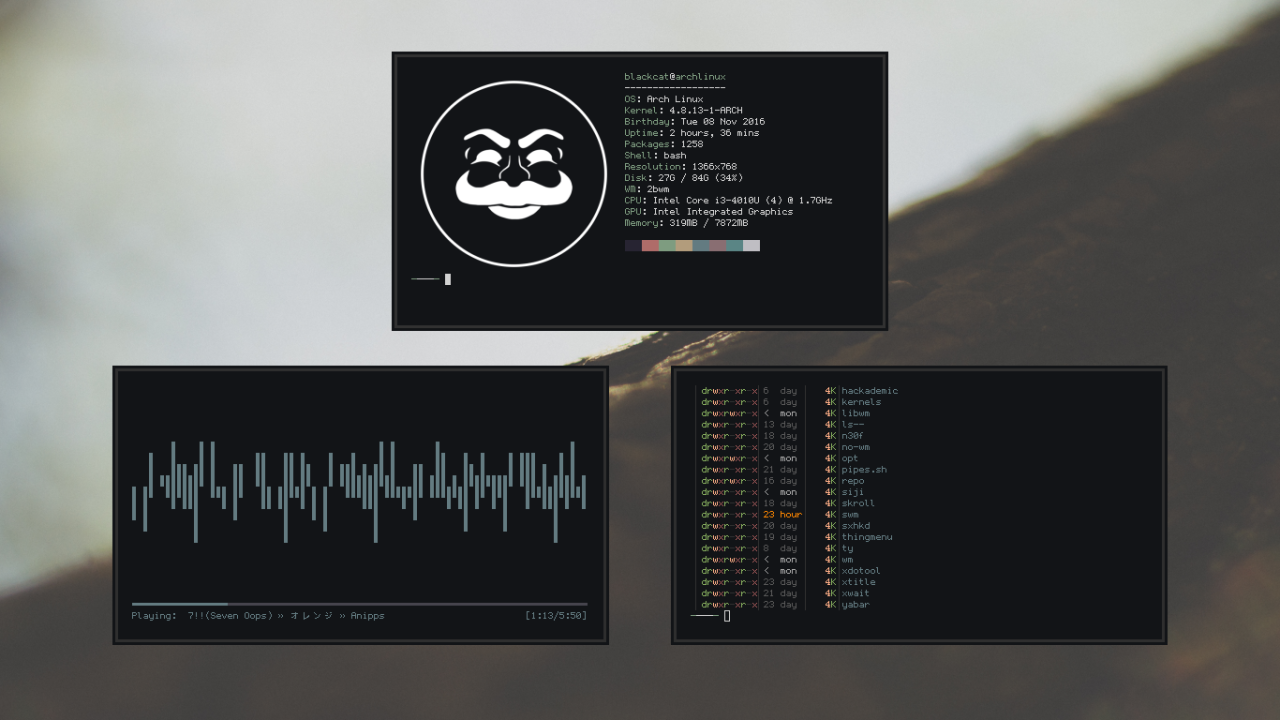The width and height of the screenshot is (1280, 720).
Task: Click the file listing terminal prompt cursor
Action: tap(727, 616)
